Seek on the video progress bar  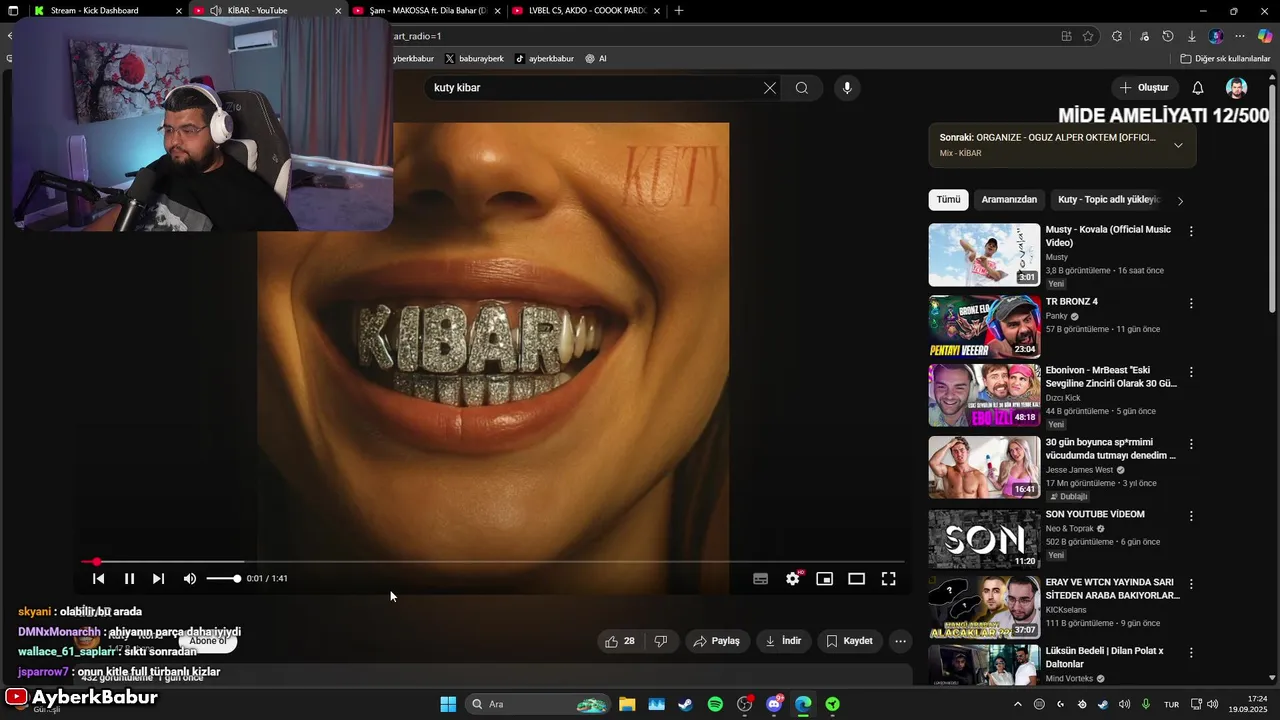point(493,562)
